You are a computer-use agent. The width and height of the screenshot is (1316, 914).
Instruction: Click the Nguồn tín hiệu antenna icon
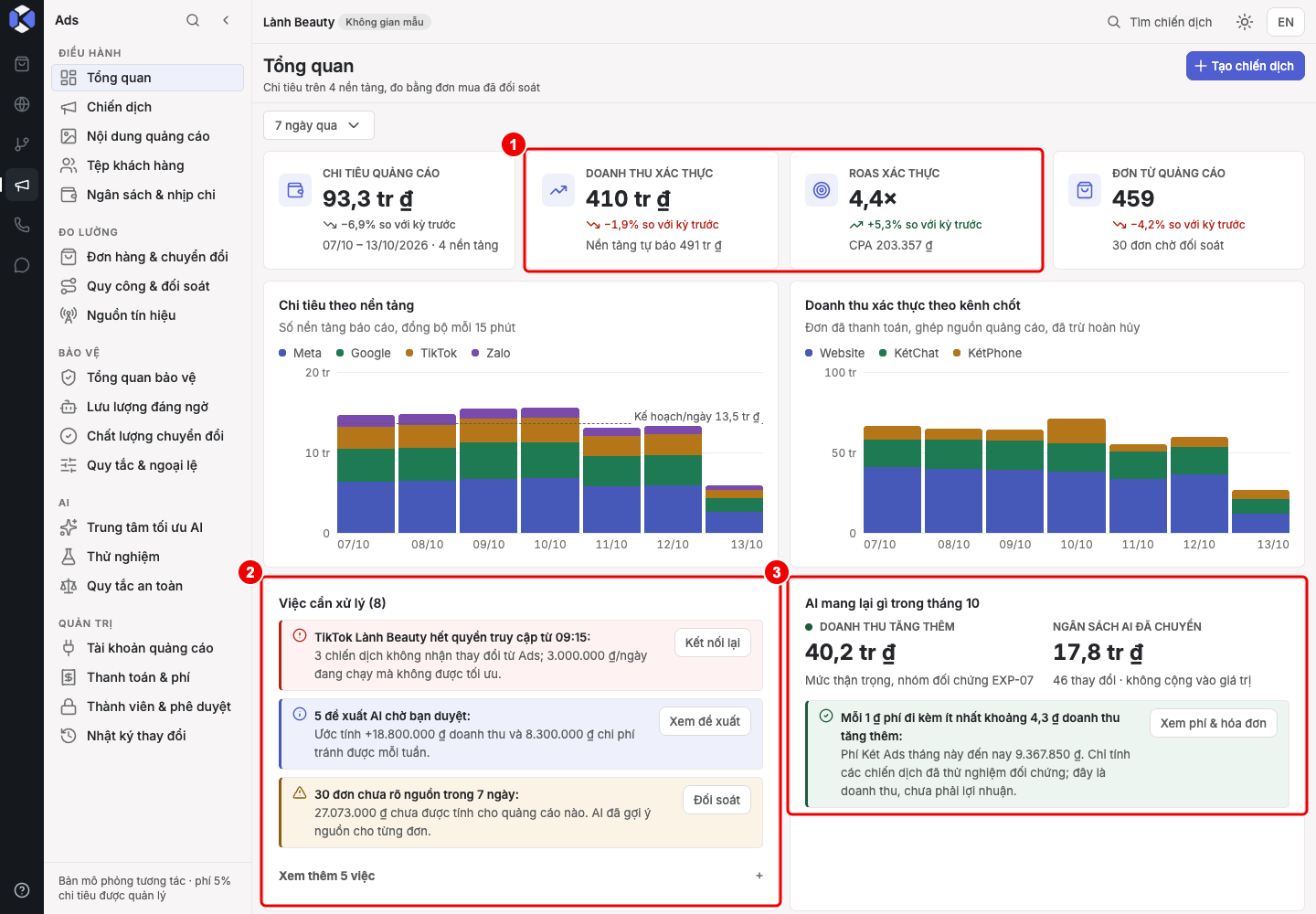(x=69, y=315)
